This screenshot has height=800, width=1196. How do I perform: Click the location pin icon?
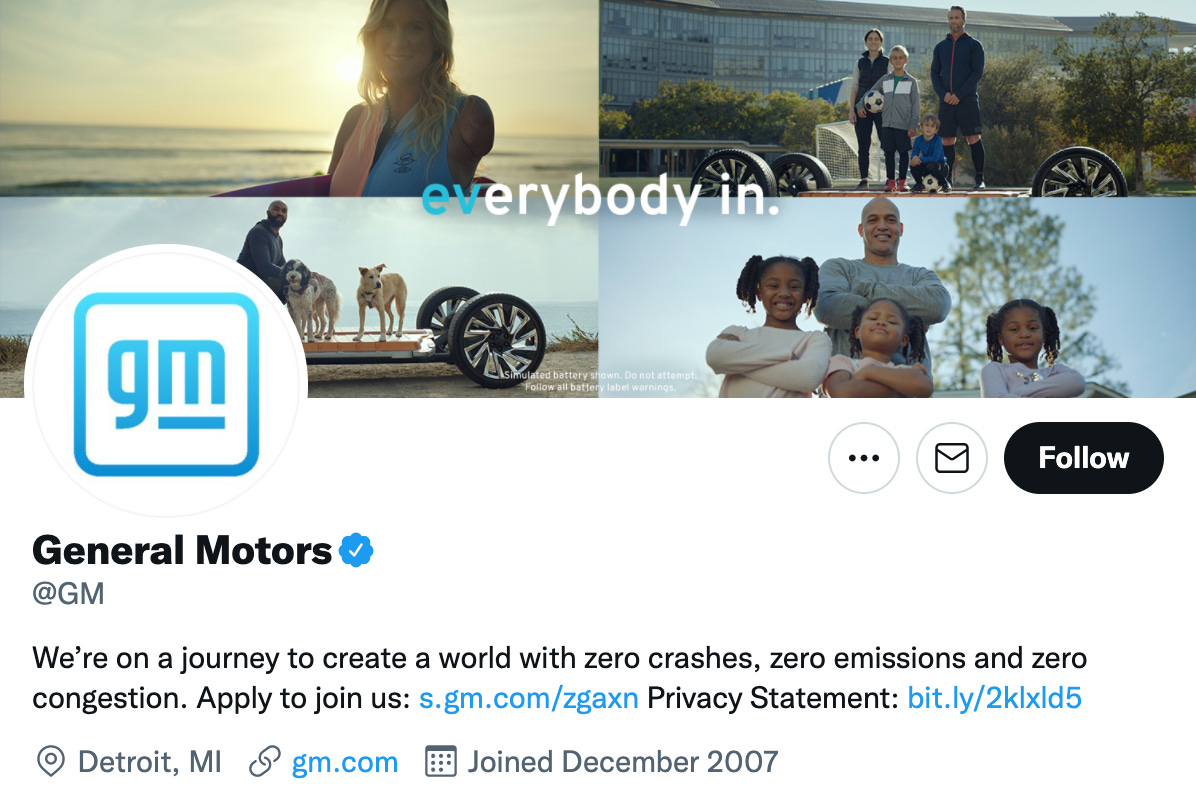tap(51, 762)
